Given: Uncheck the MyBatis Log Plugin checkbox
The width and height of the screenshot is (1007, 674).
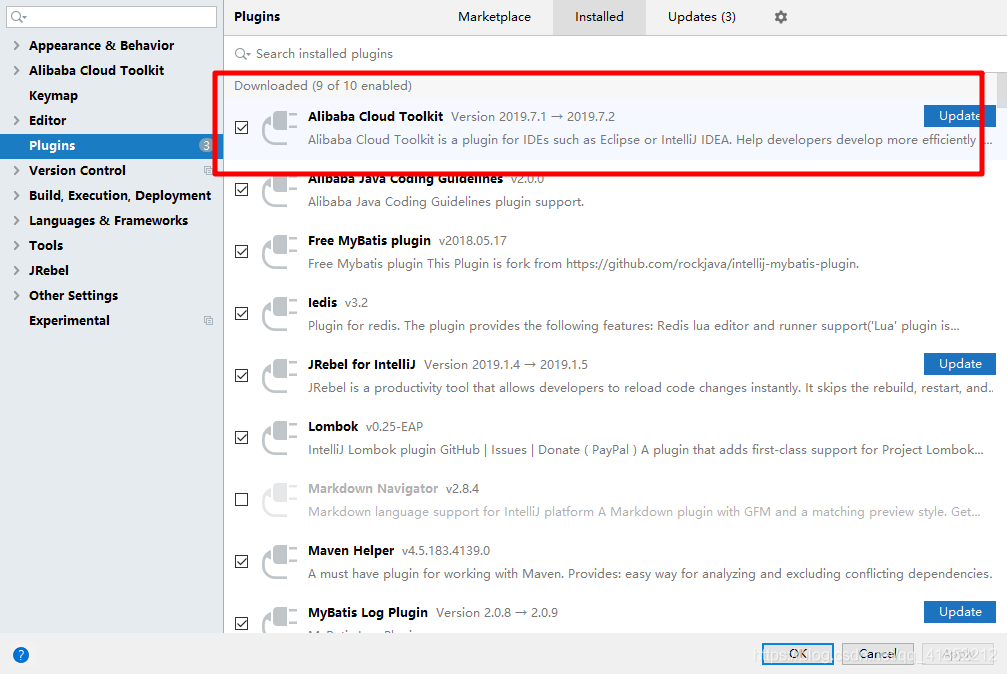Looking at the screenshot, I should click(241, 624).
